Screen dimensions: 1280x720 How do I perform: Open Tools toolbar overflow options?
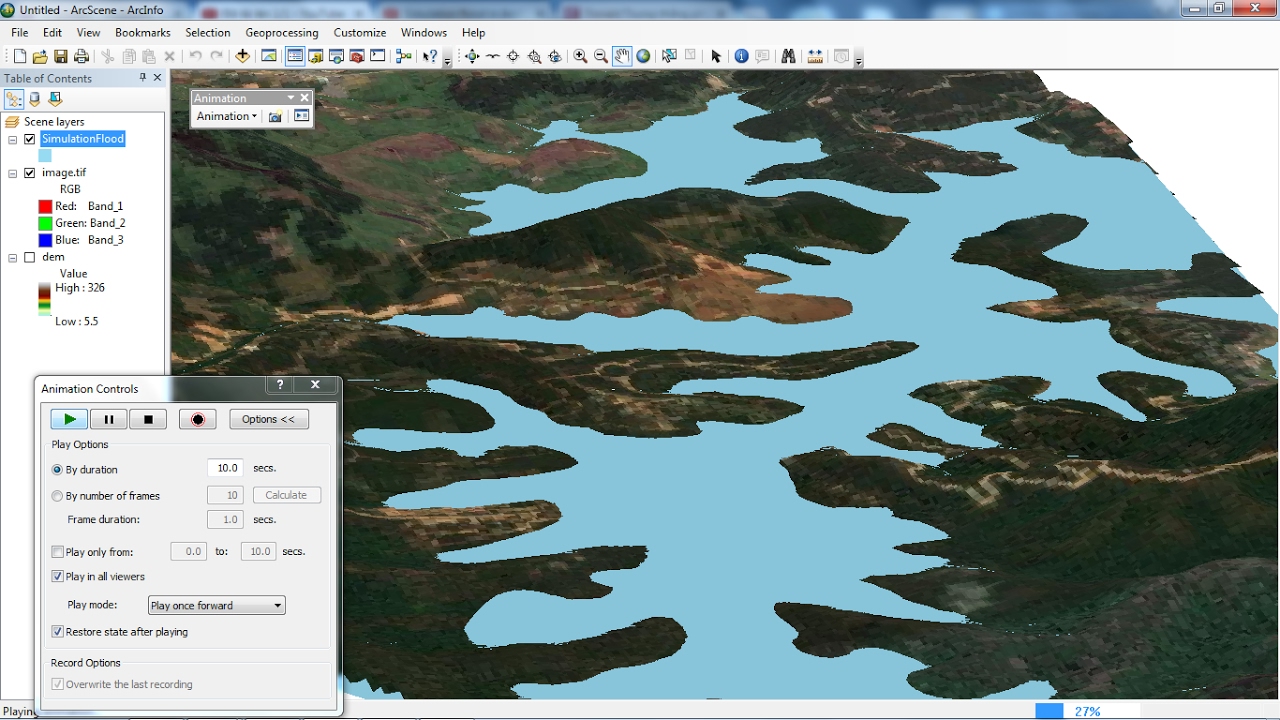859,60
